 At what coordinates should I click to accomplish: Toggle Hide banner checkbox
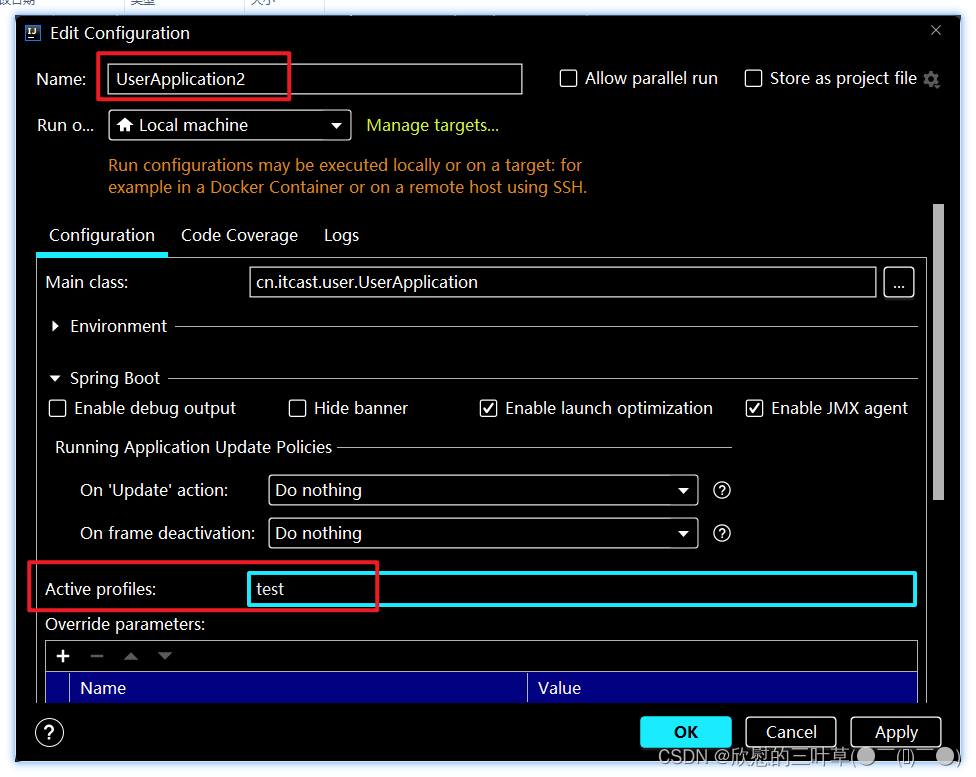click(x=298, y=408)
